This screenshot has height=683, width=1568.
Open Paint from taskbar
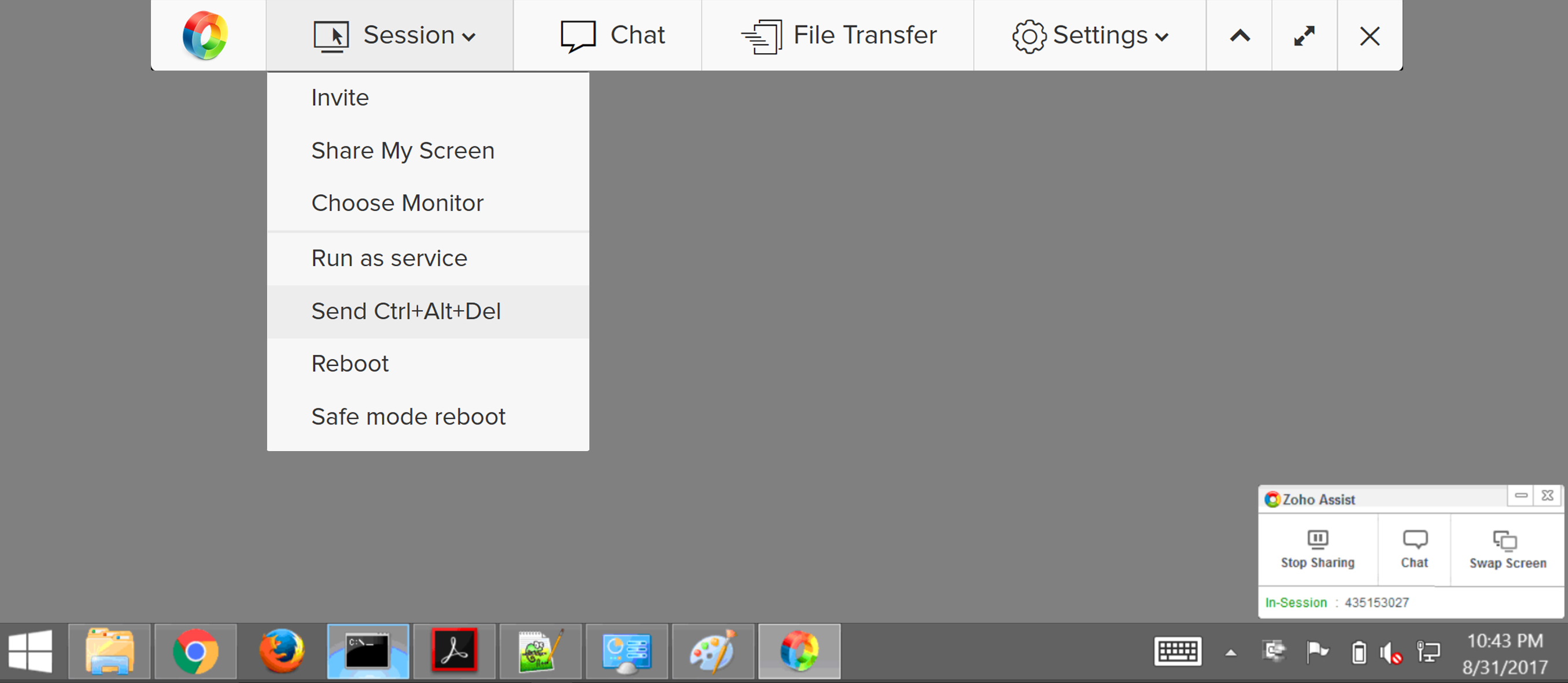[713, 651]
